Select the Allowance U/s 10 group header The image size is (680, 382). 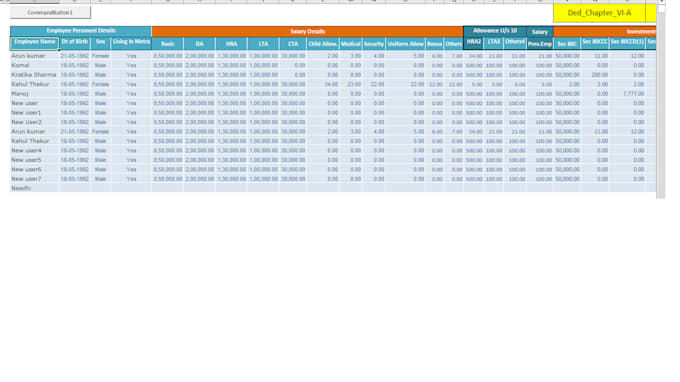pyautogui.click(x=495, y=31)
